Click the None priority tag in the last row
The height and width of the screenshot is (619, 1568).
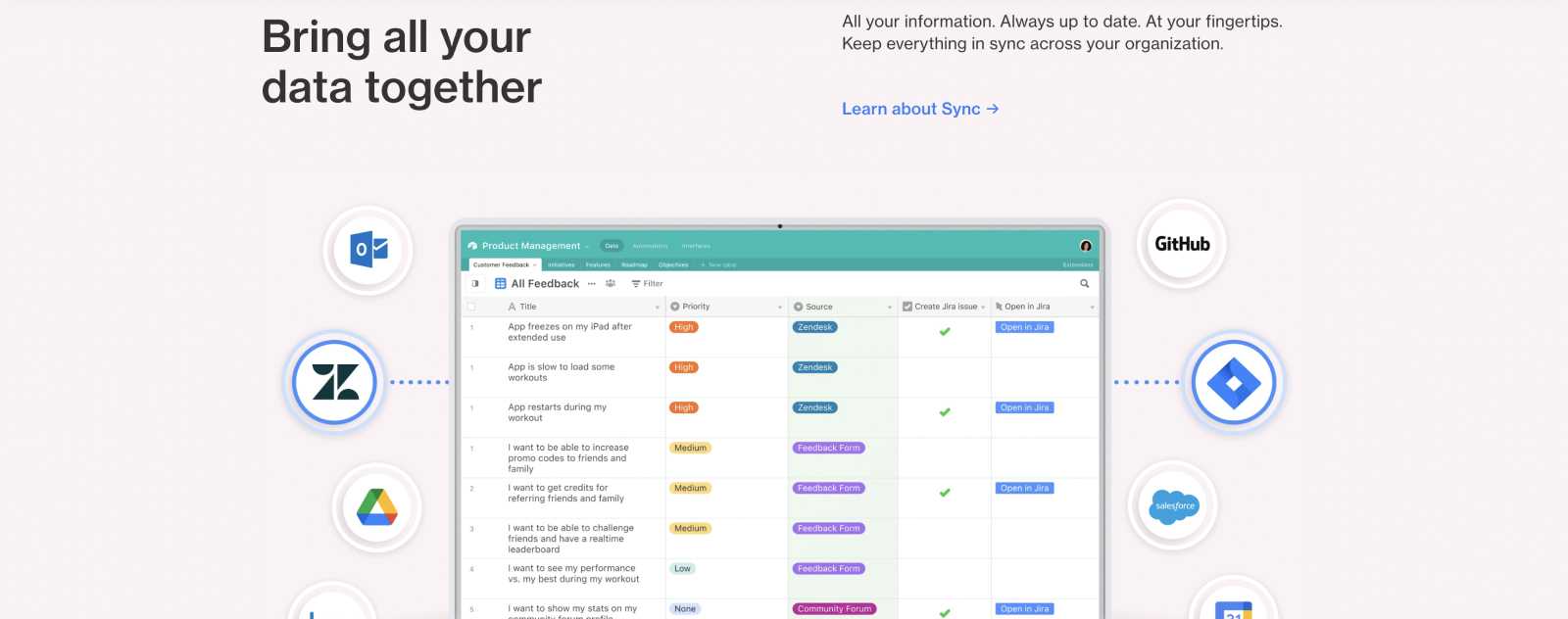click(685, 608)
